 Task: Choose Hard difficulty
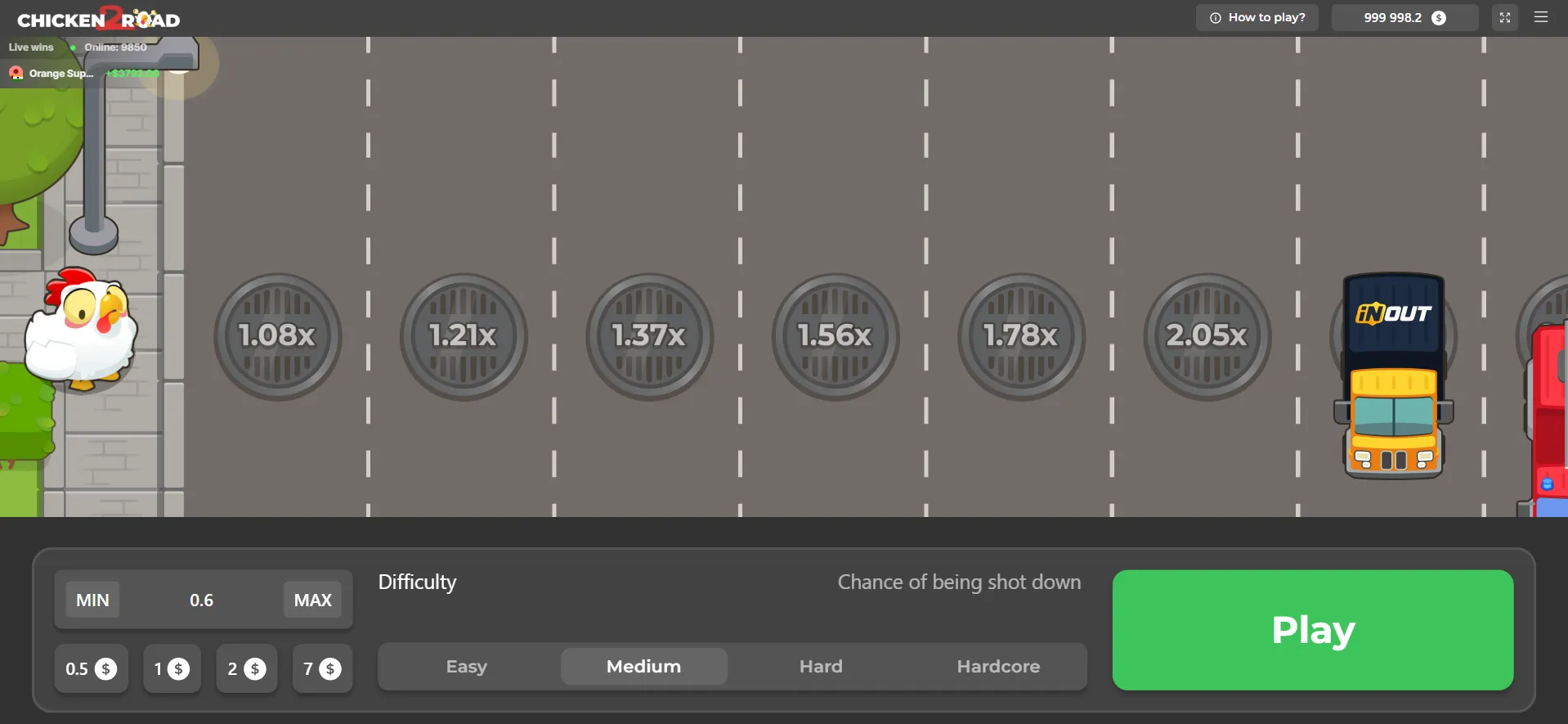tap(821, 667)
